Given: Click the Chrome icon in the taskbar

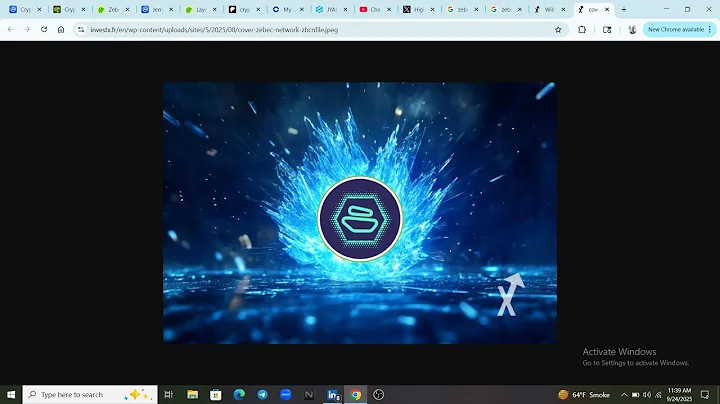Looking at the screenshot, I should (355, 394).
